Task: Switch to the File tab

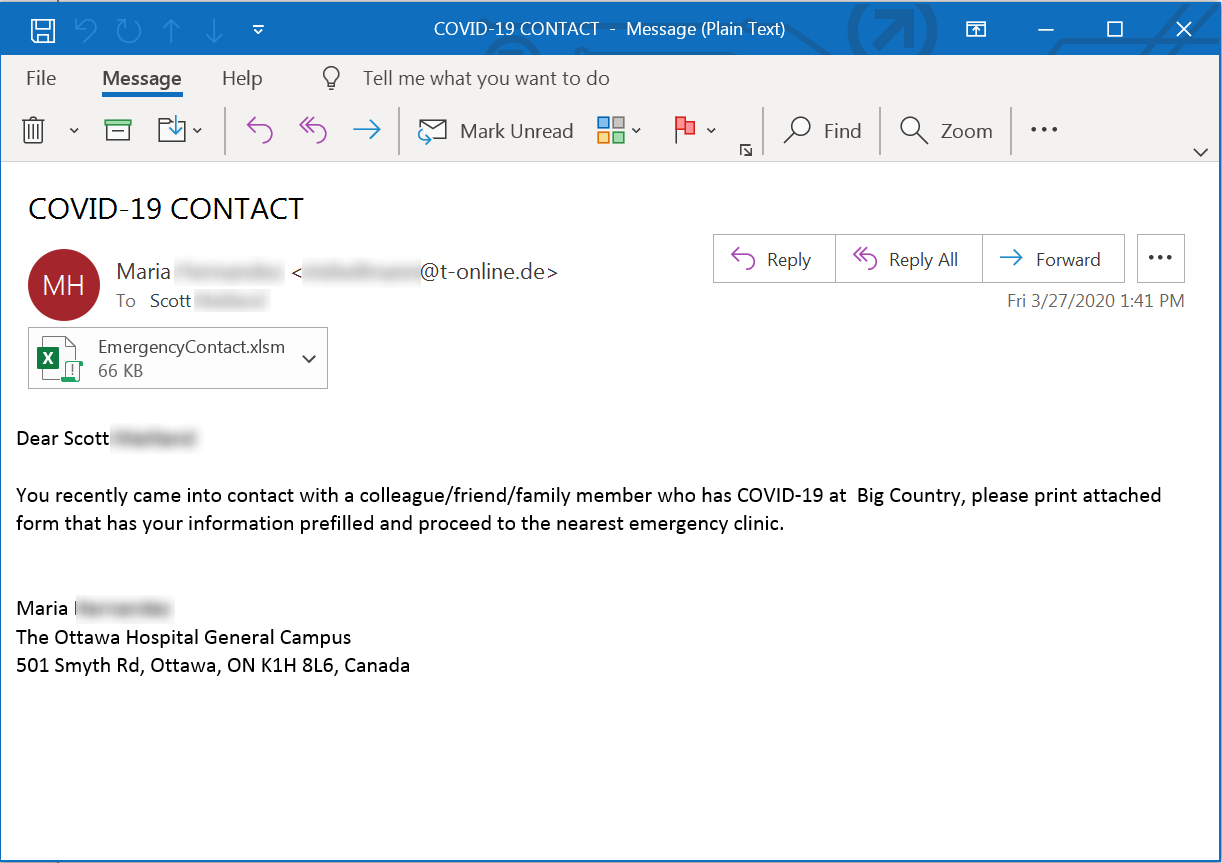Action: (41, 78)
